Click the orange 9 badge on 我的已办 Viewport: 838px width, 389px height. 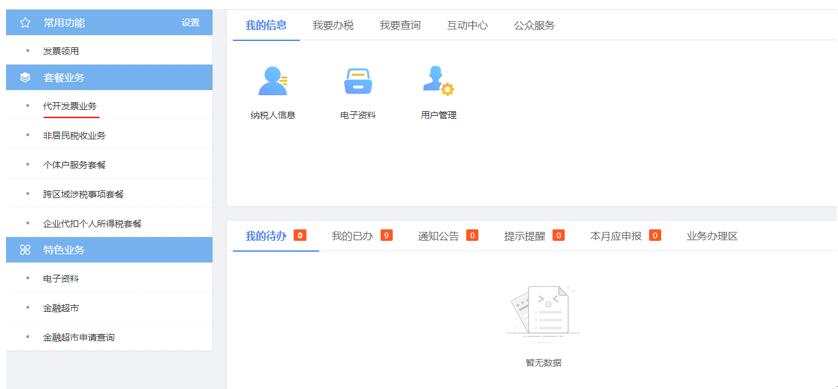click(x=386, y=235)
